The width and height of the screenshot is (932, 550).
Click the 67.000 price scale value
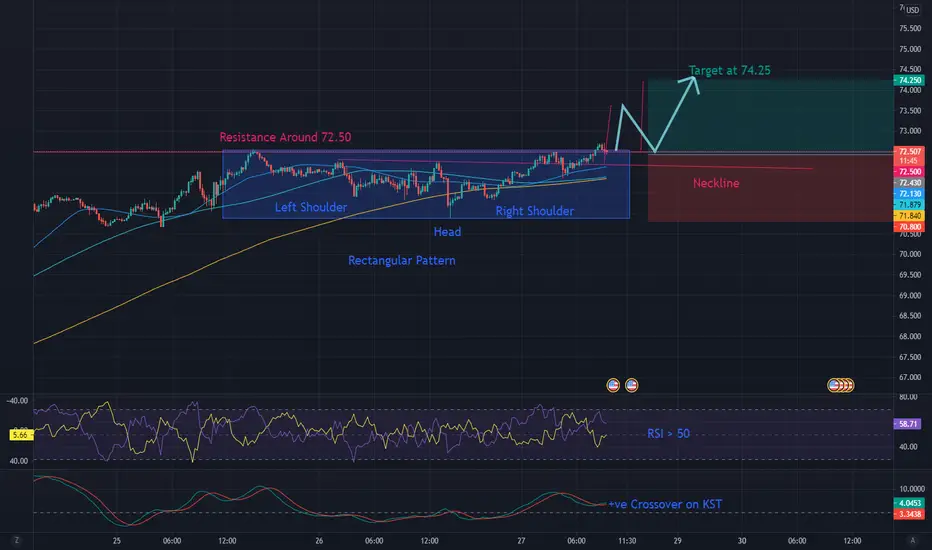point(910,378)
